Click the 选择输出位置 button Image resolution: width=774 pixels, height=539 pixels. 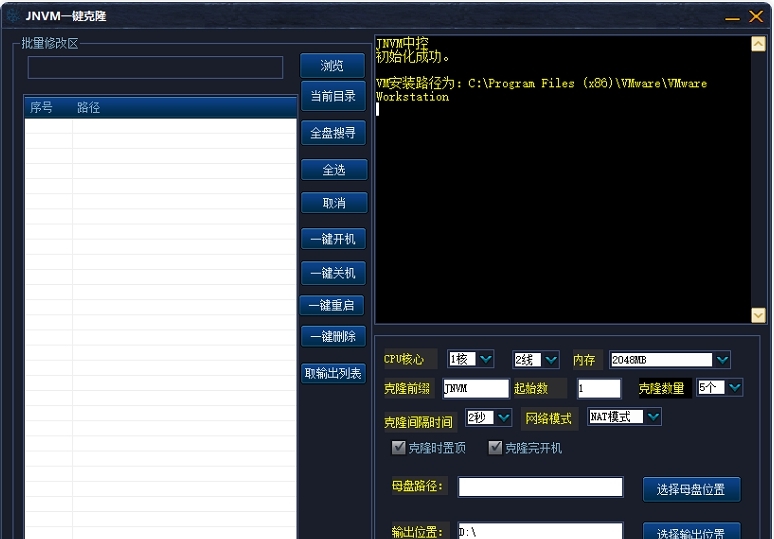click(691, 531)
